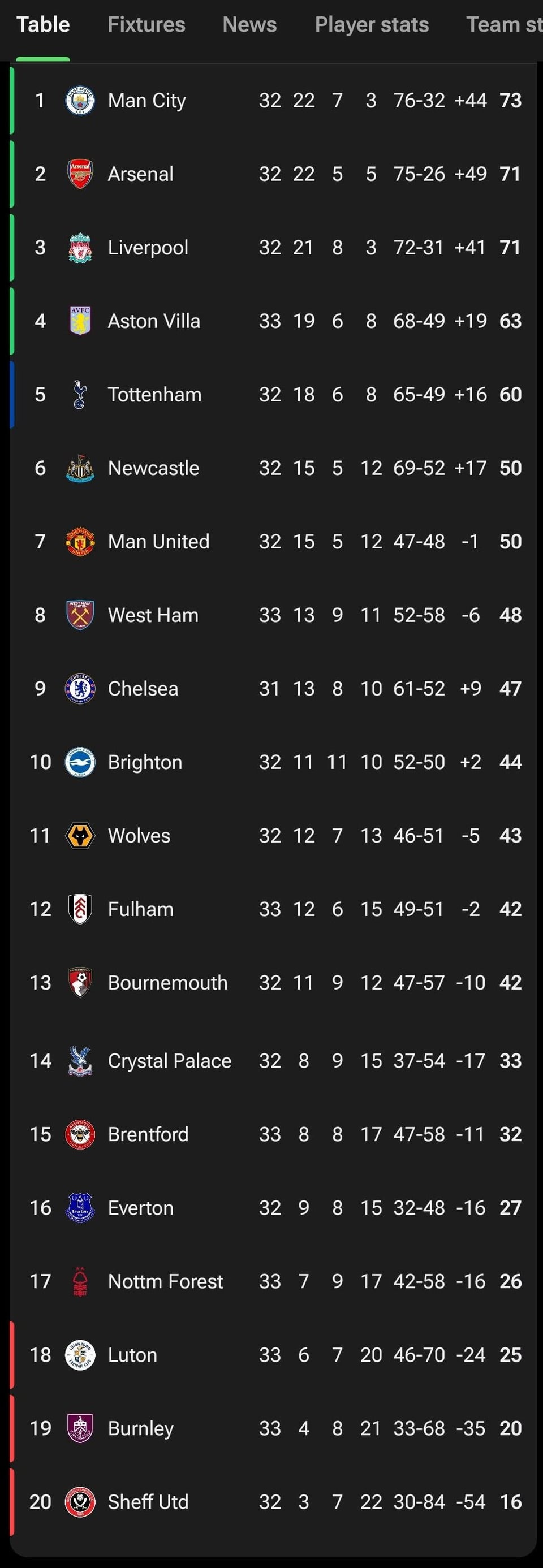Select the Table tab
The height and width of the screenshot is (1568, 543).
tap(42, 24)
